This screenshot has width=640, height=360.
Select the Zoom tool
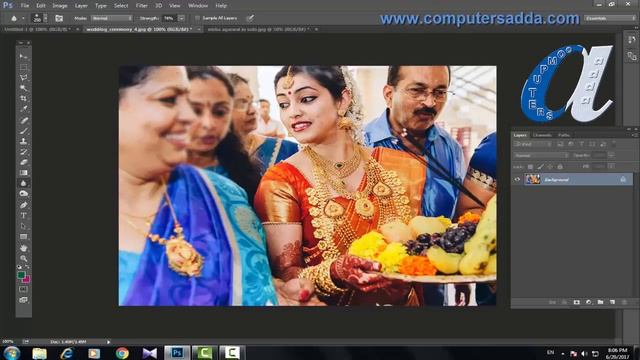[x=23, y=258]
